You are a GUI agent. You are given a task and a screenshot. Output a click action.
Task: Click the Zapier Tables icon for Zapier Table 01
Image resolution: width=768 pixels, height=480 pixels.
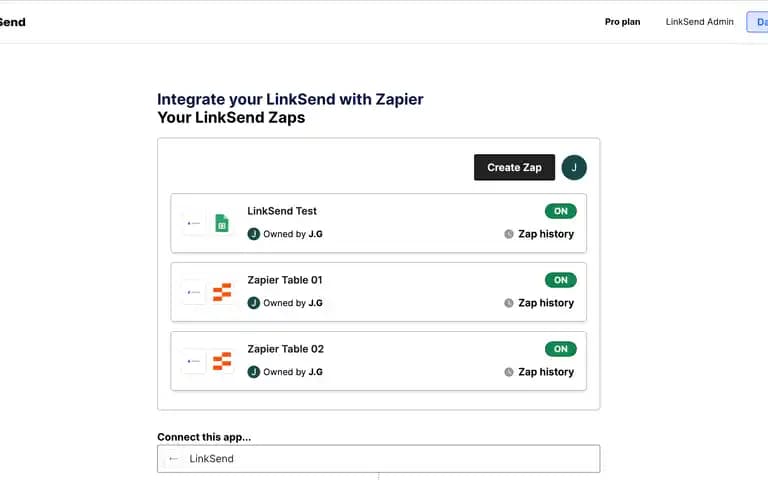click(222, 292)
